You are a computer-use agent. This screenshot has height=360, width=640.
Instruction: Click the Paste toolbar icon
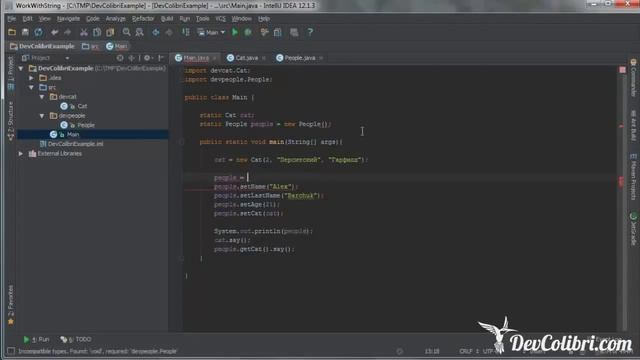tap(110, 32)
